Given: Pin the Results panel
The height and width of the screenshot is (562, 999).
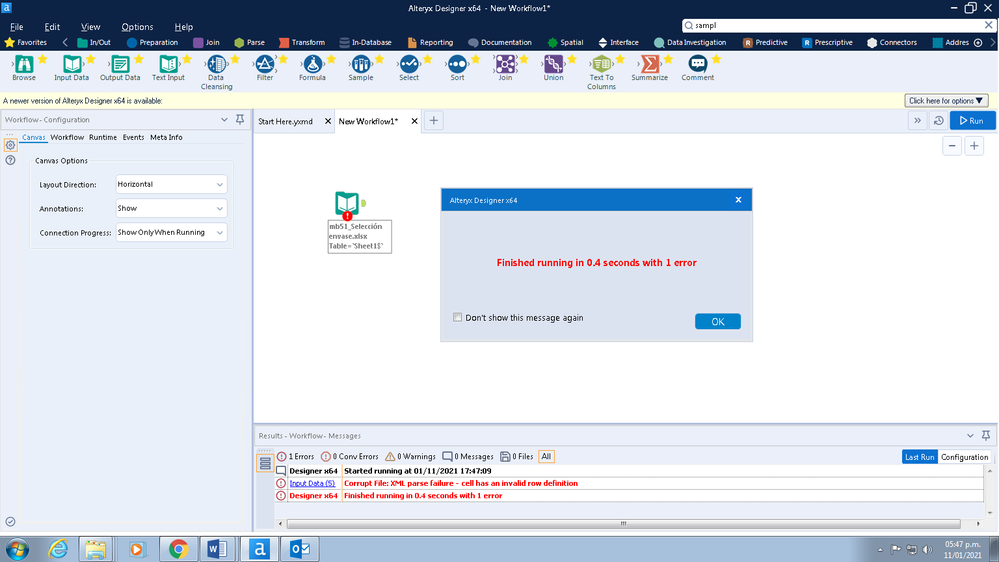Looking at the screenshot, I should point(986,435).
